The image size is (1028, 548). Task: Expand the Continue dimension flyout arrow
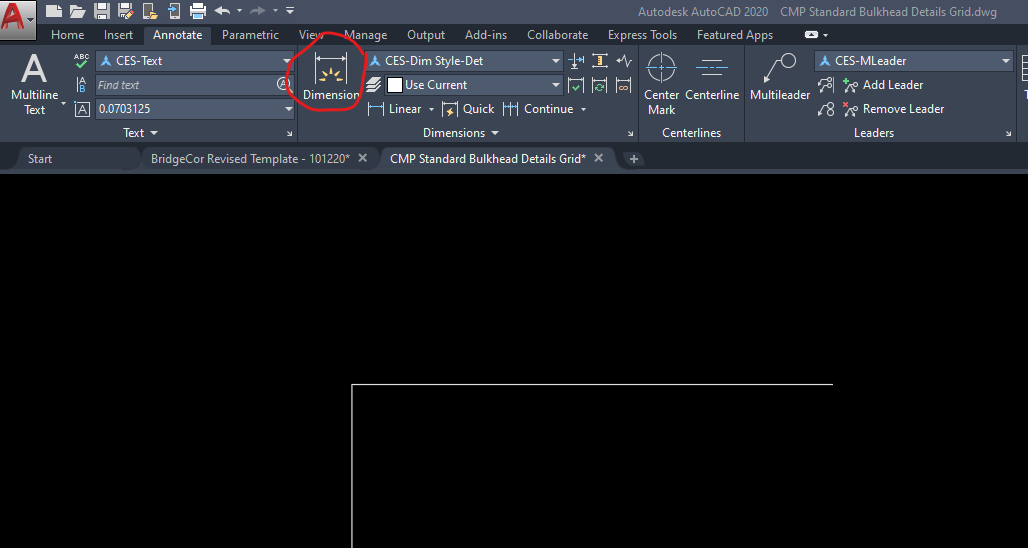pos(583,109)
